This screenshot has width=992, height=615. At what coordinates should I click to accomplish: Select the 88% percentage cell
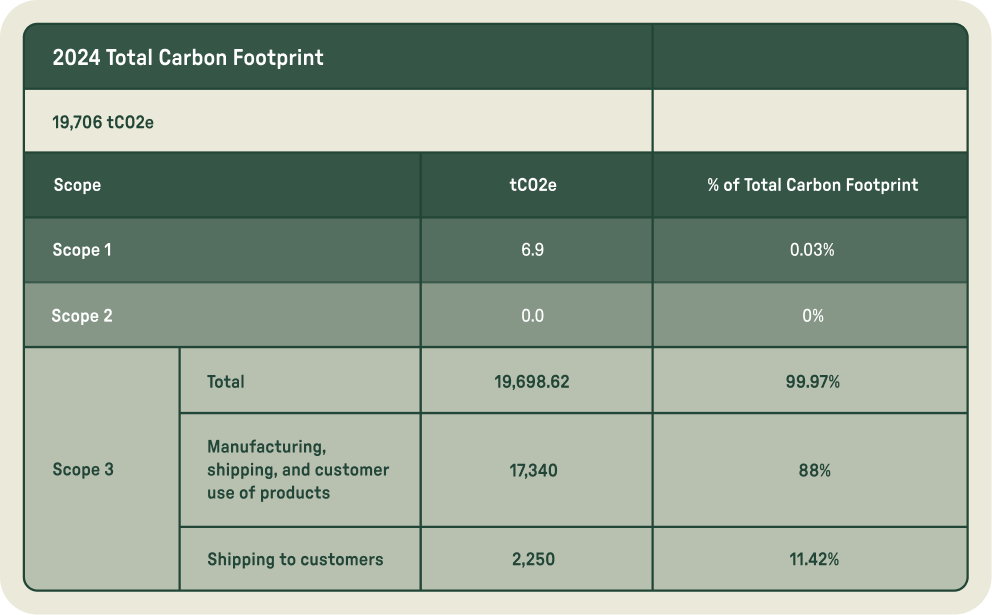tap(812, 470)
